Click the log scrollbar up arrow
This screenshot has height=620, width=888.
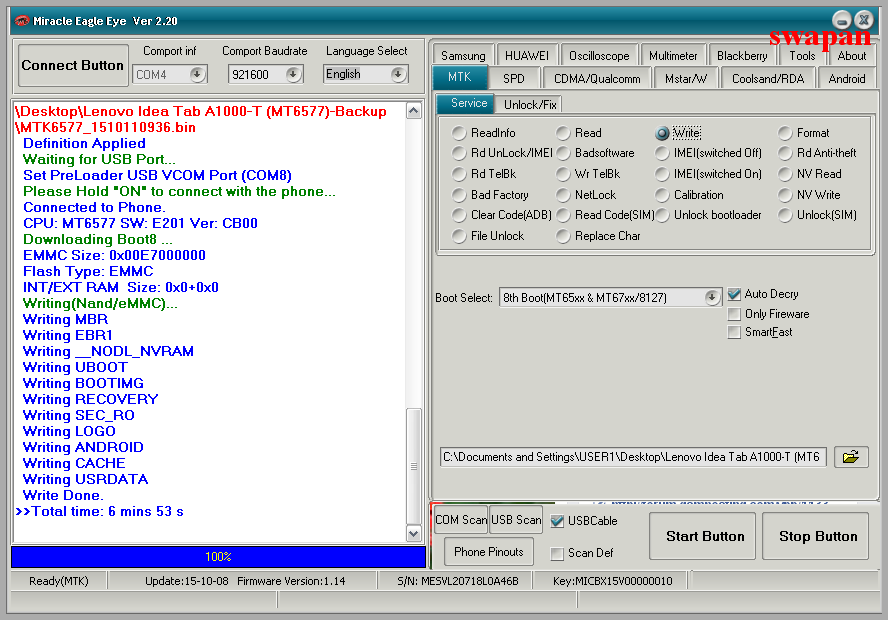[x=414, y=111]
